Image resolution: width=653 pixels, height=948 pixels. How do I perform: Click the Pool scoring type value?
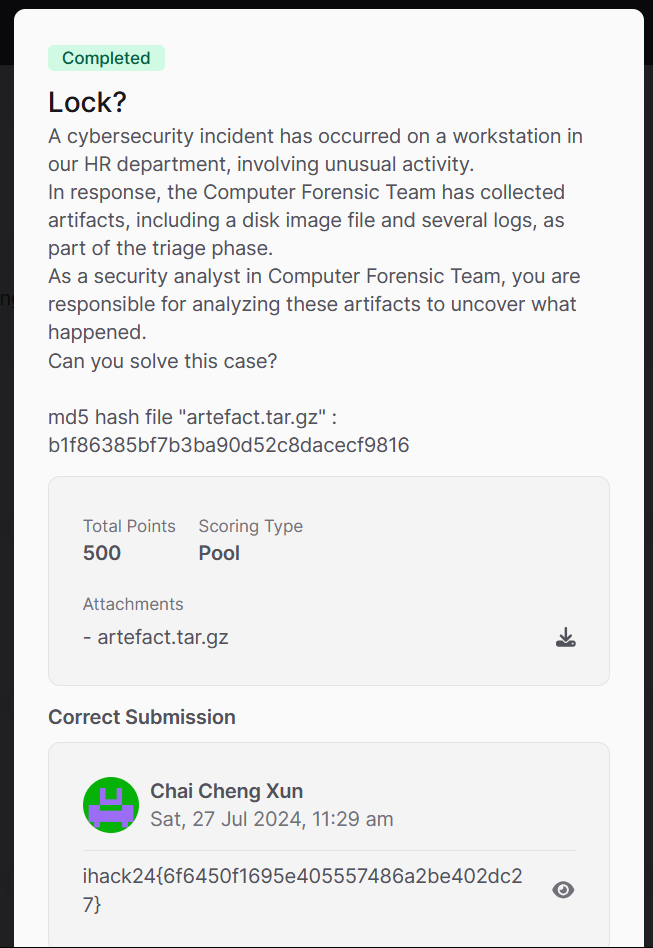click(x=219, y=553)
